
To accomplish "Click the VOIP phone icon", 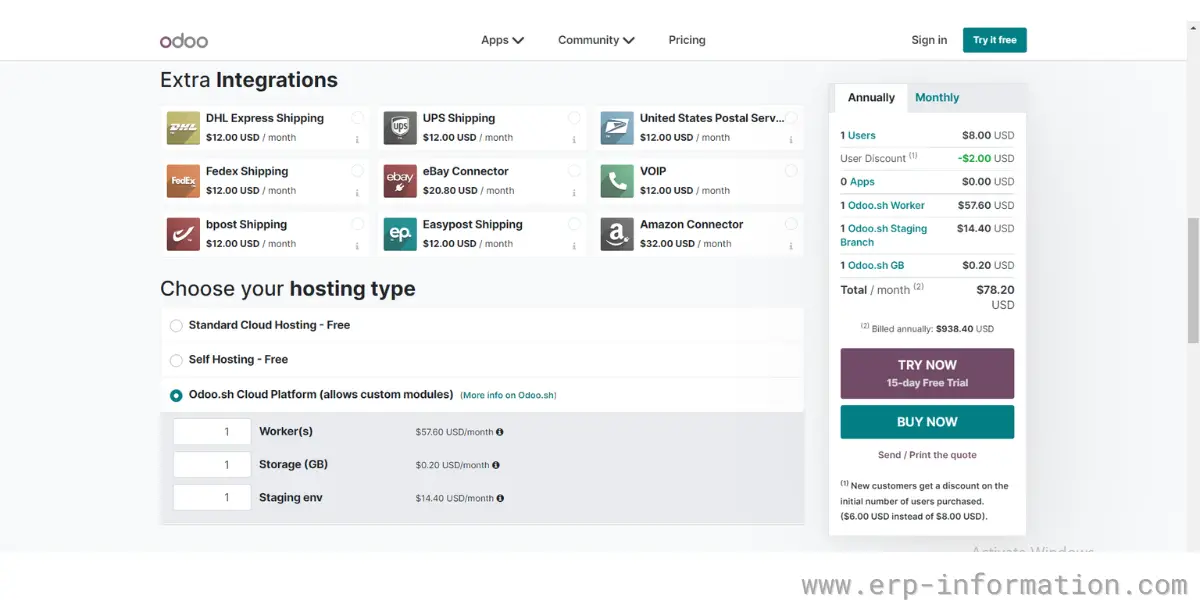I will (x=616, y=181).
